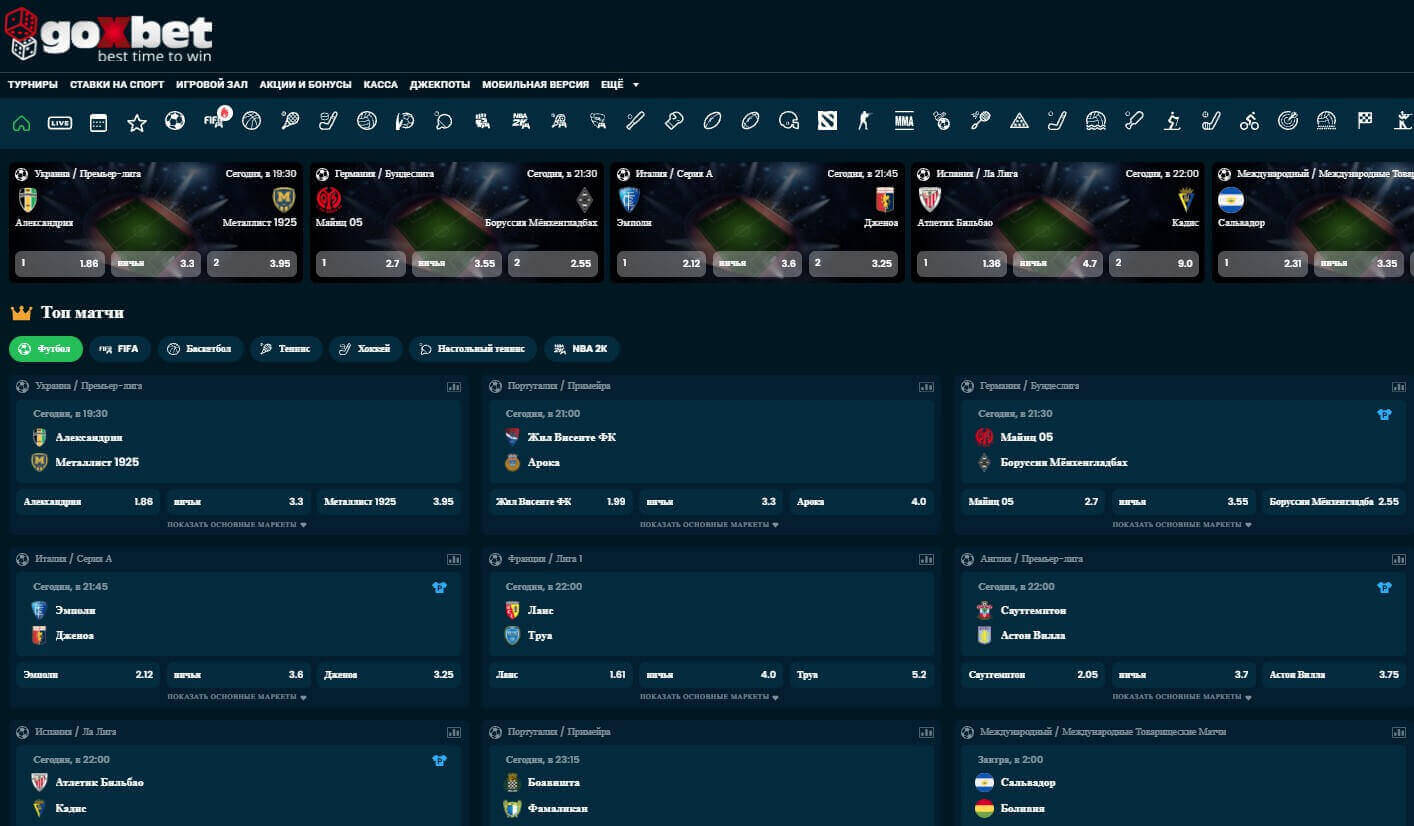Screen dimensions: 1414x826
Task: Bet on draw 4.7 in Атлетик Бильбао banner
Action: 1058,264
